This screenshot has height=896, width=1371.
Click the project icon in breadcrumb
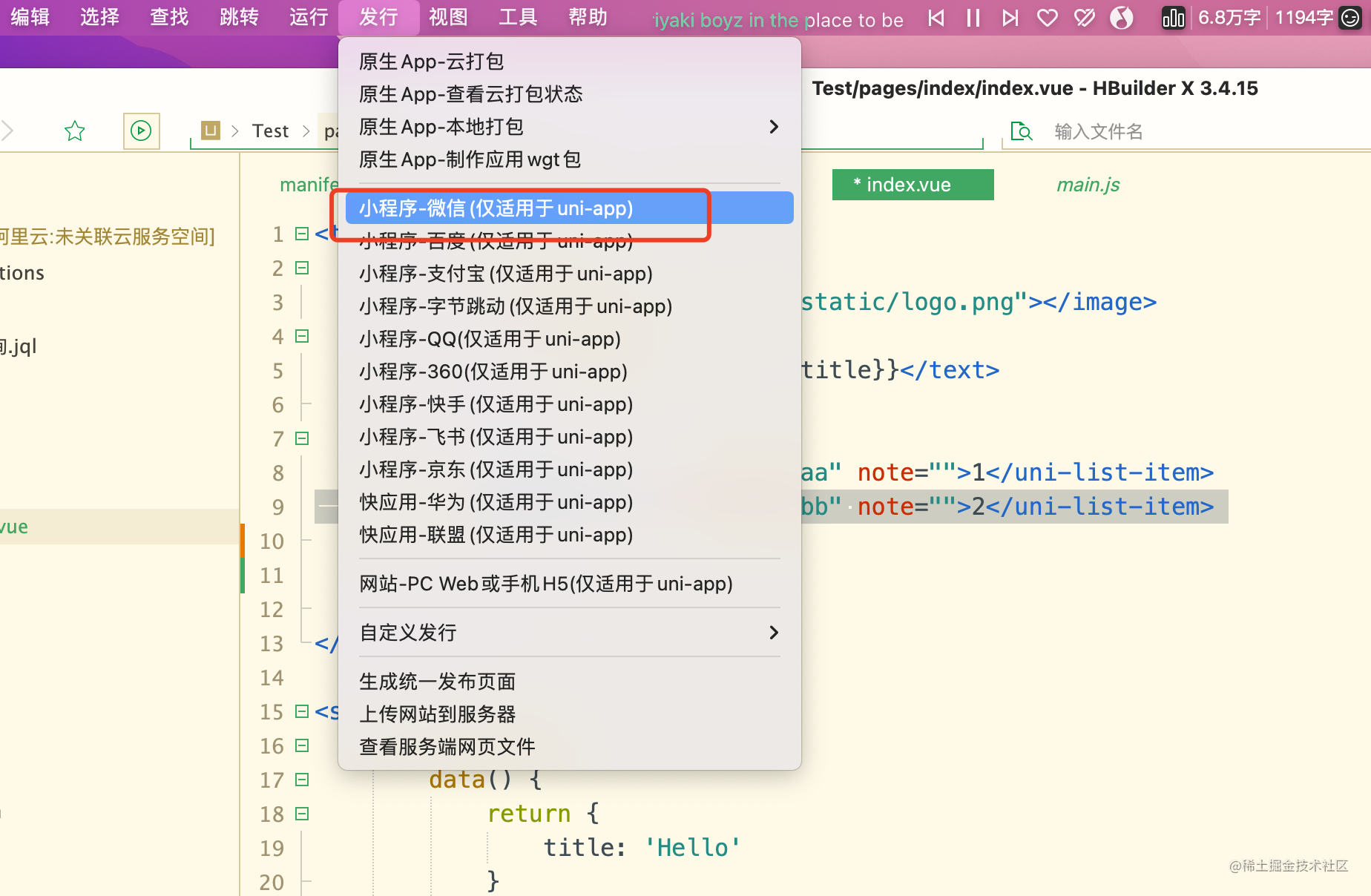211,131
